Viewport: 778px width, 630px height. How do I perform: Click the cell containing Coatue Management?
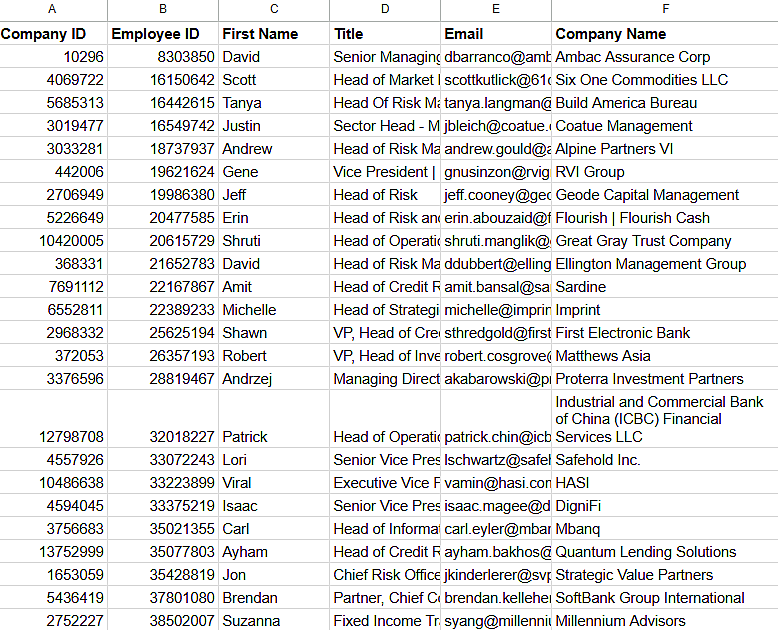pyautogui.click(x=664, y=126)
